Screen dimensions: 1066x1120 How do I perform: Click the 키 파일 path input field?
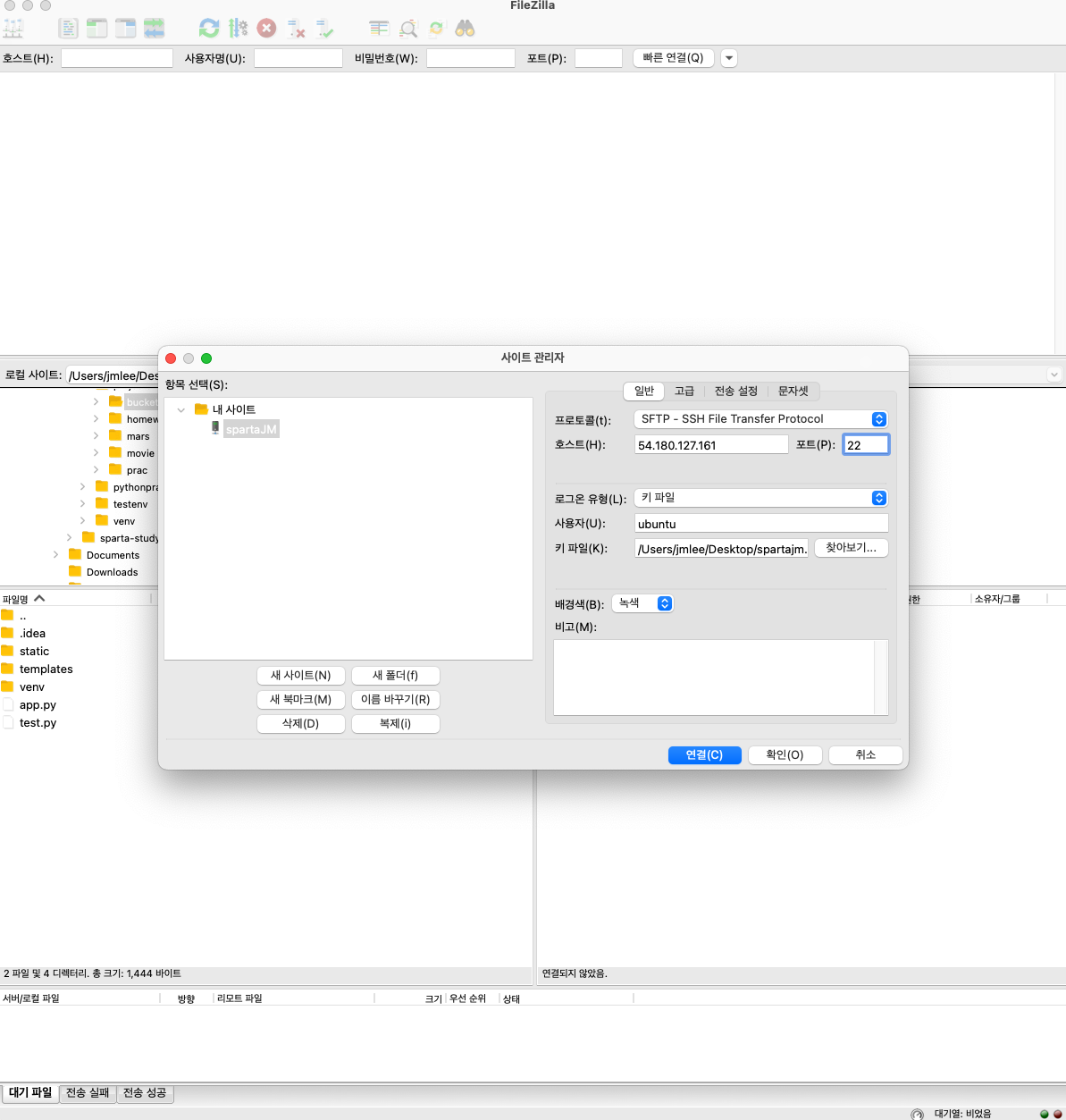(721, 548)
